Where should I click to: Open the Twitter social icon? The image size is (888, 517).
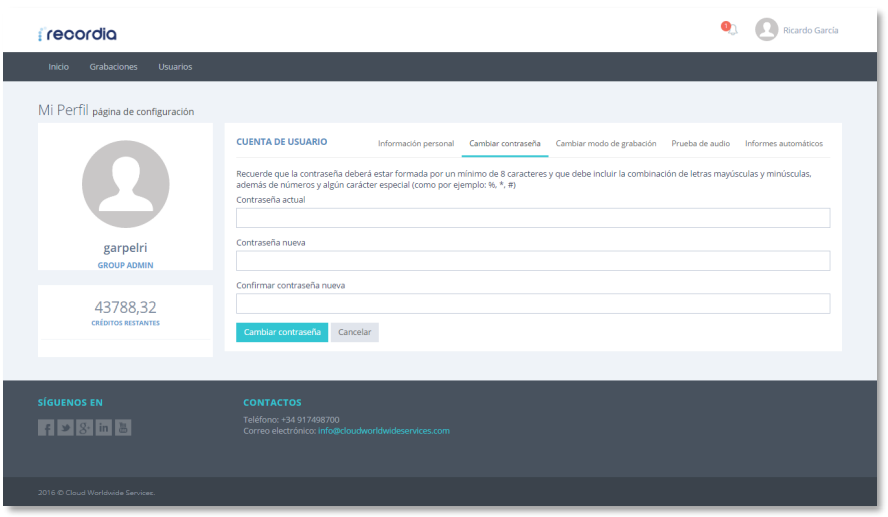[65, 428]
